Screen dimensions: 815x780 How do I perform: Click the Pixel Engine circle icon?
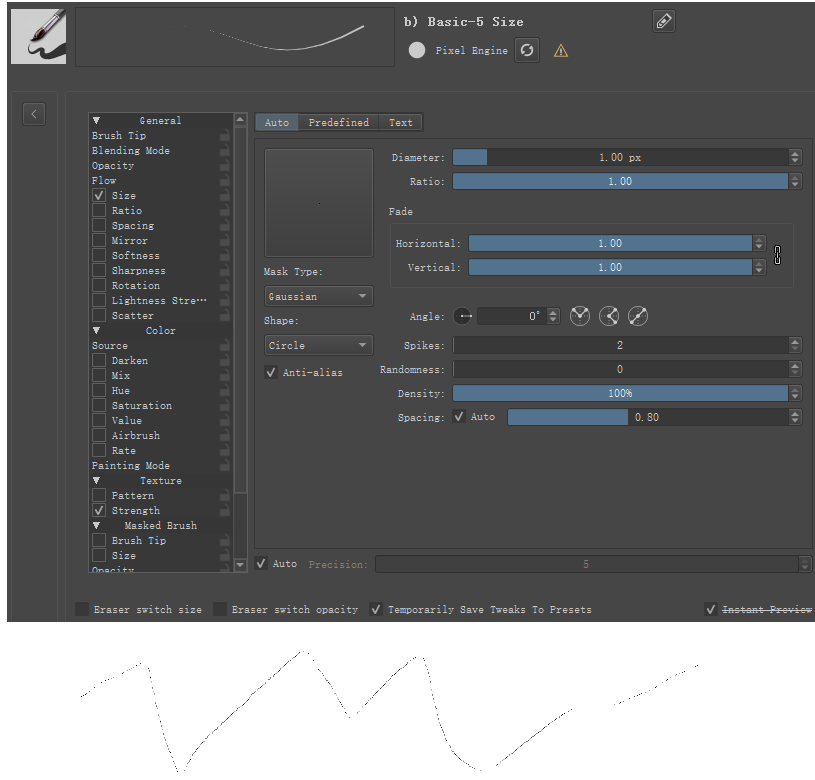(x=417, y=50)
